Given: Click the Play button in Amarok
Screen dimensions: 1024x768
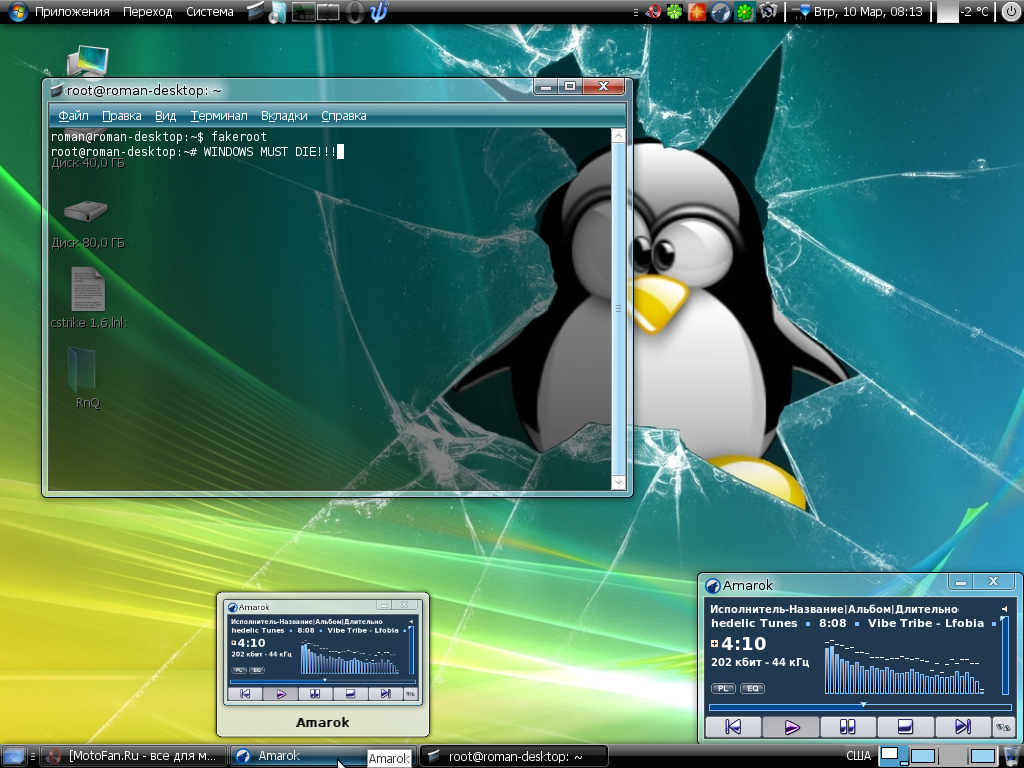Looking at the screenshot, I should pos(791,727).
